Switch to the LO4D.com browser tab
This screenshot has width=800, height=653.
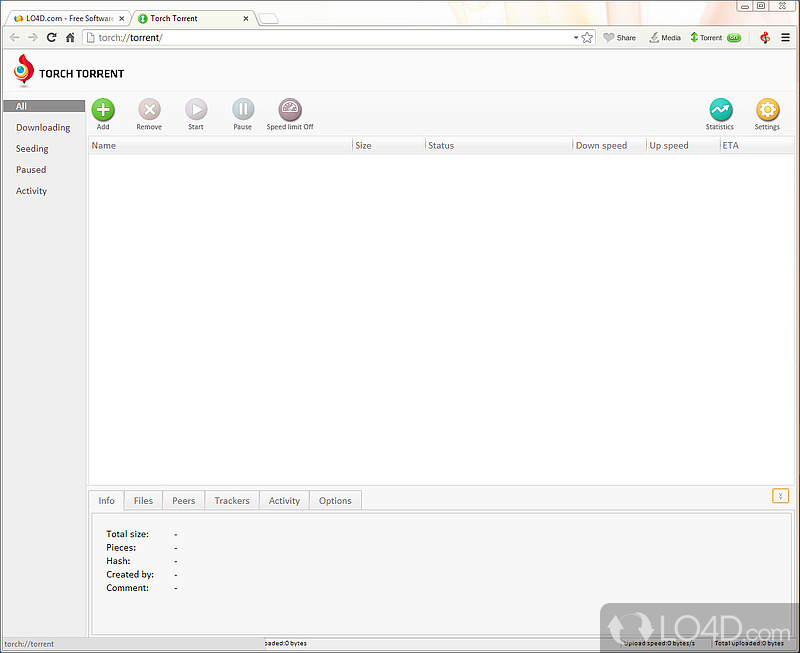69,18
